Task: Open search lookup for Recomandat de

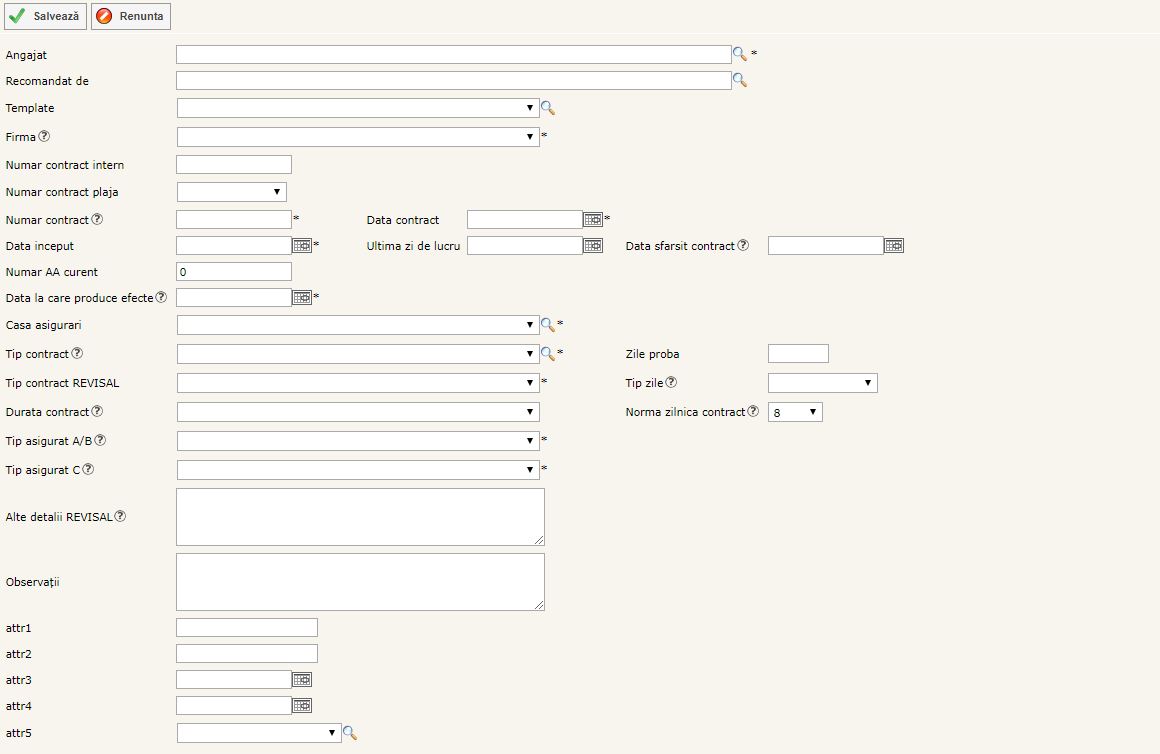Action: click(x=740, y=81)
